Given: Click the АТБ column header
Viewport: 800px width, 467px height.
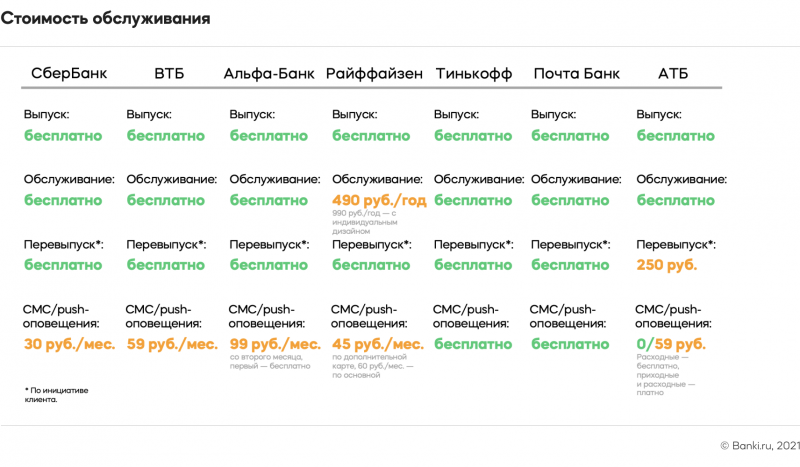Looking at the screenshot, I should (672, 74).
